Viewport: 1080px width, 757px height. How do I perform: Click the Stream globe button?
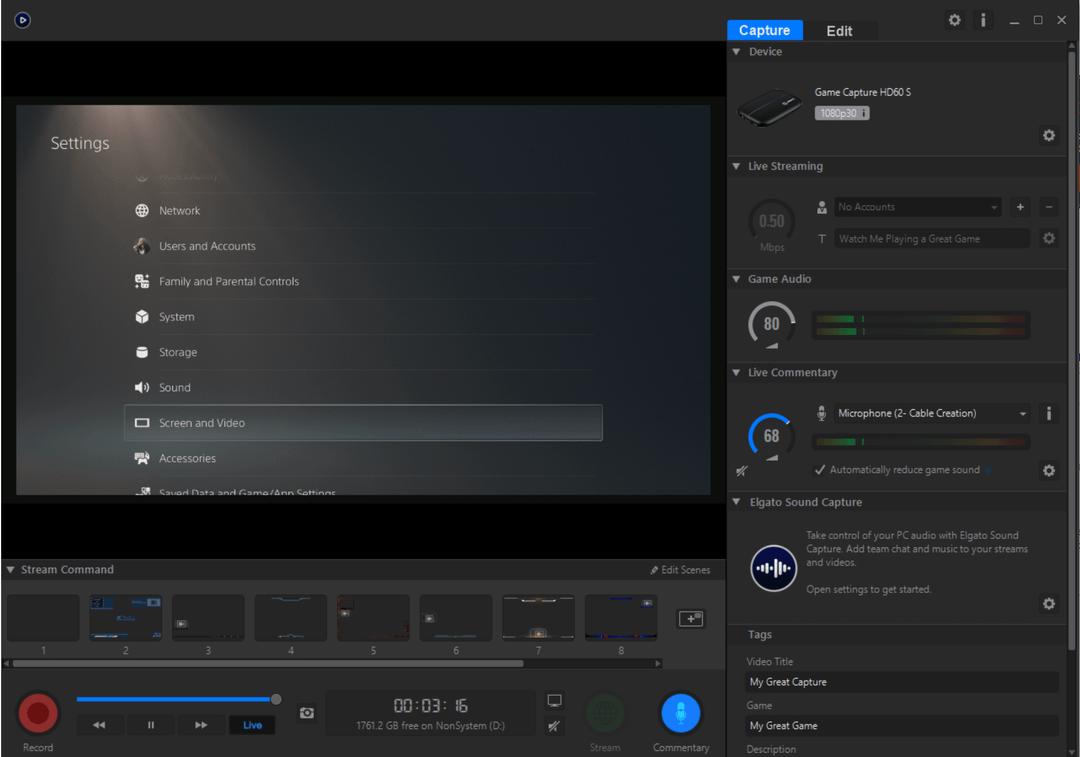pos(605,713)
